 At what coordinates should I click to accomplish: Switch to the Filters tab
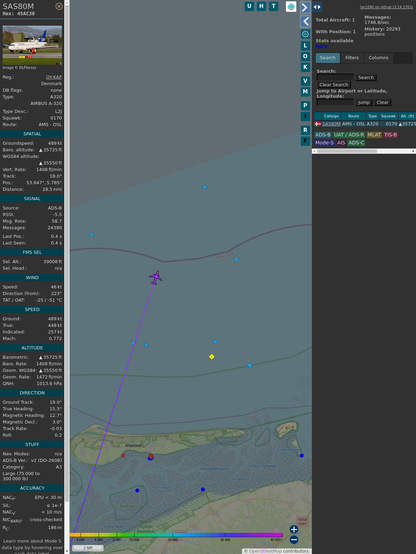click(352, 58)
